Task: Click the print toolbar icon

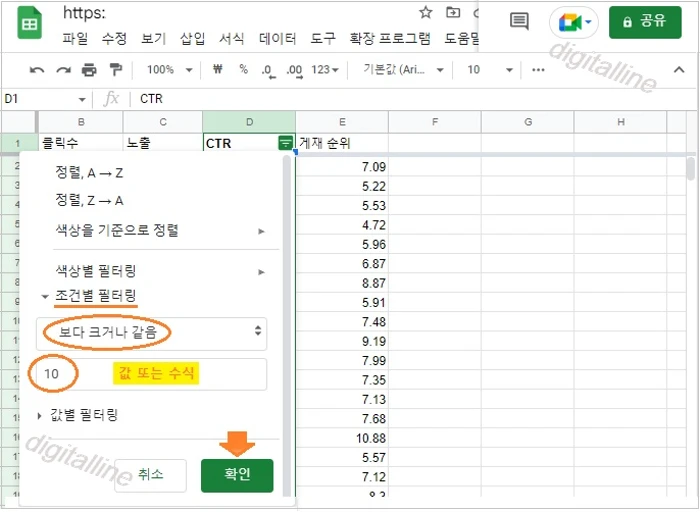Action: [x=89, y=70]
